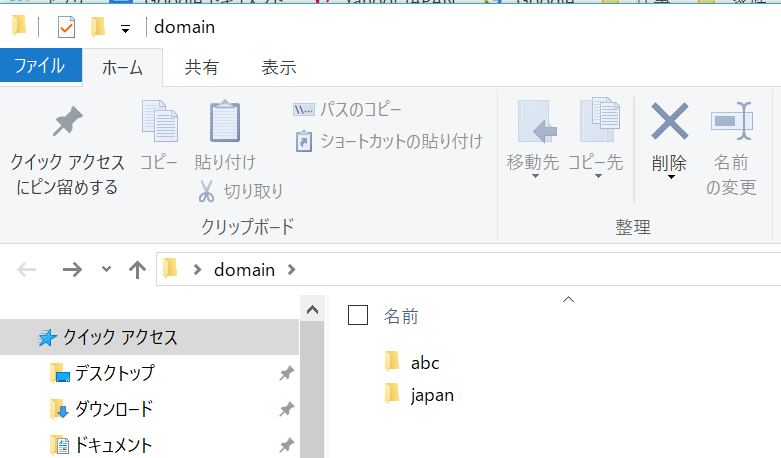Click the Rename (名前の変更) icon

pos(732,121)
